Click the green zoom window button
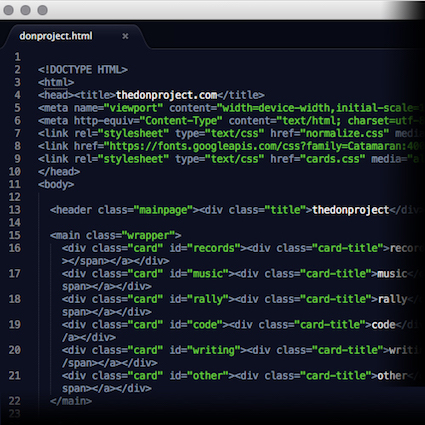This screenshot has height=425, width=425. point(42,10)
